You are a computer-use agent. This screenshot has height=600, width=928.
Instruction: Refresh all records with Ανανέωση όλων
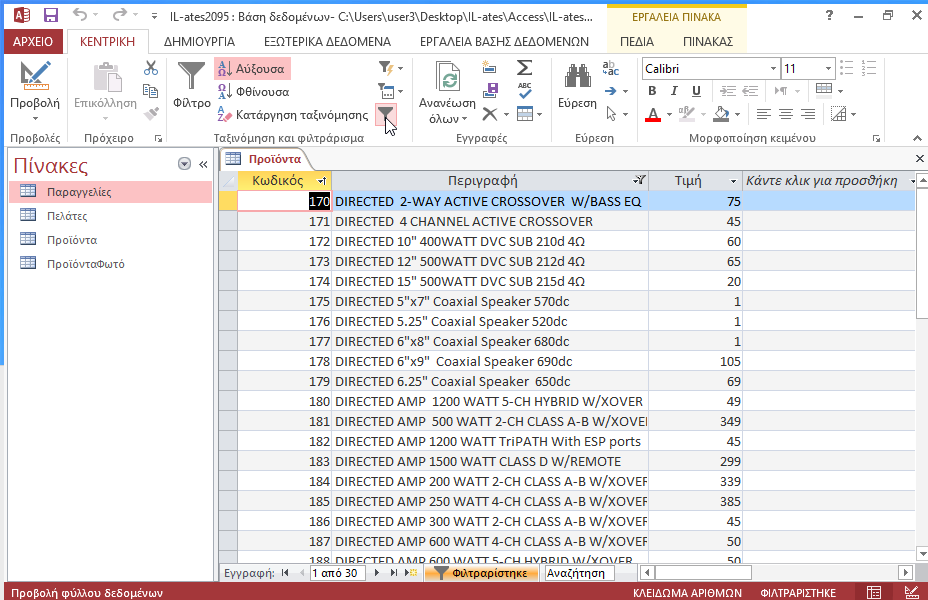tap(447, 92)
